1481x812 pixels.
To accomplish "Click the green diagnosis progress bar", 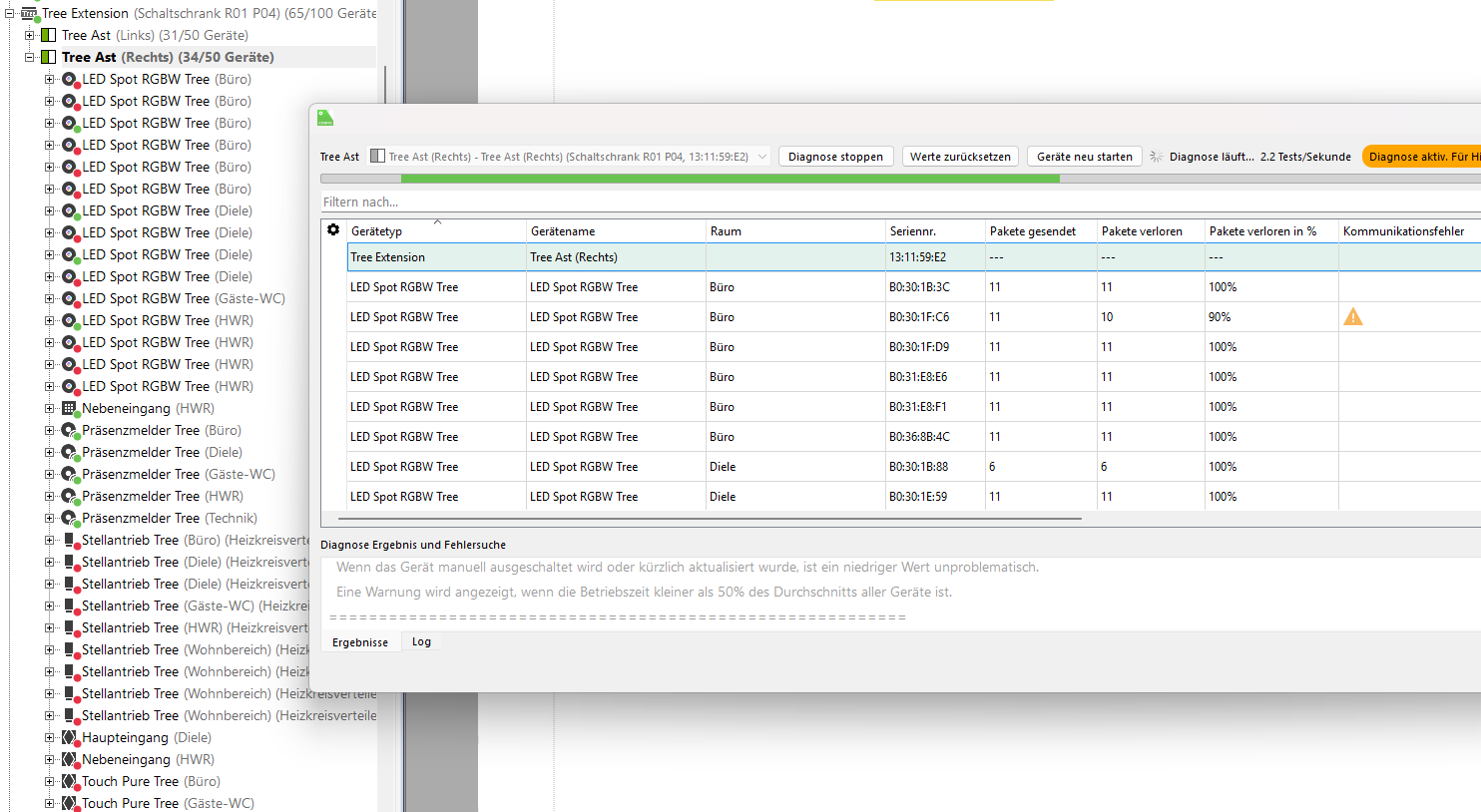I will pyautogui.click(x=730, y=179).
